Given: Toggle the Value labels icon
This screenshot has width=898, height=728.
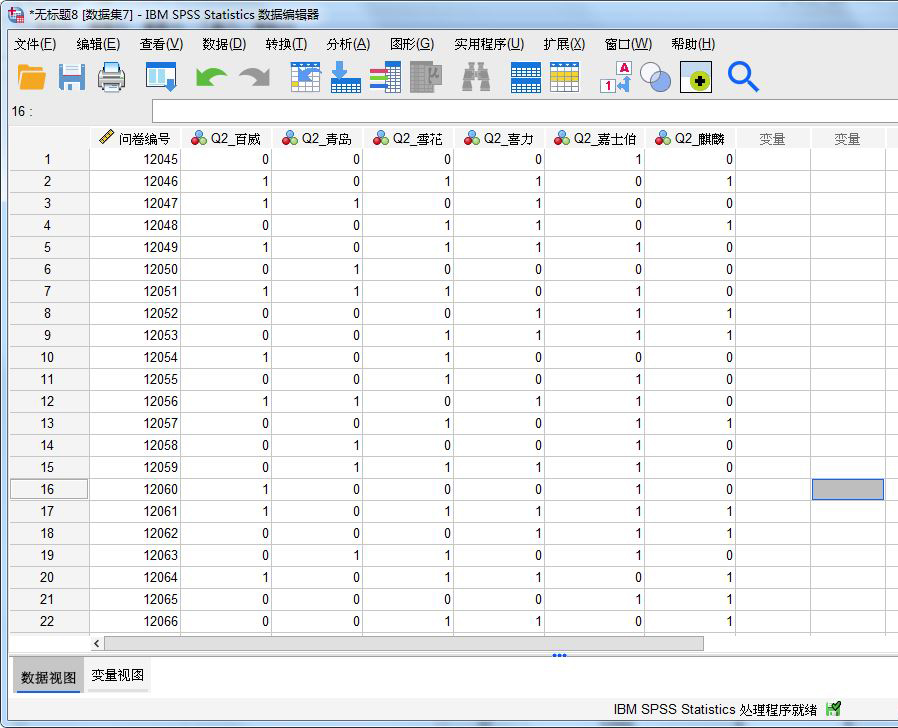Looking at the screenshot, I should [615, 77].
